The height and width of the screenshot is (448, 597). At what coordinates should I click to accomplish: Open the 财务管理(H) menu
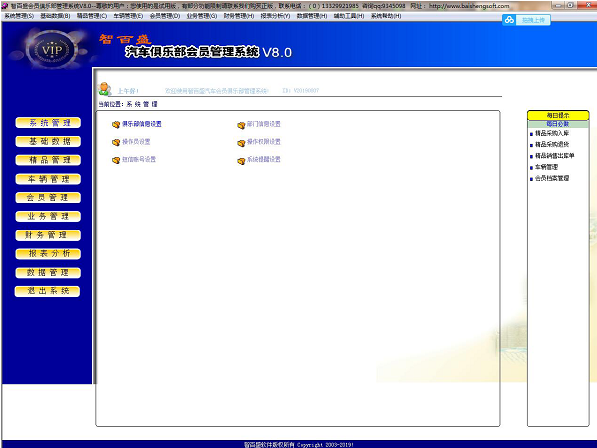coord(239,16)
